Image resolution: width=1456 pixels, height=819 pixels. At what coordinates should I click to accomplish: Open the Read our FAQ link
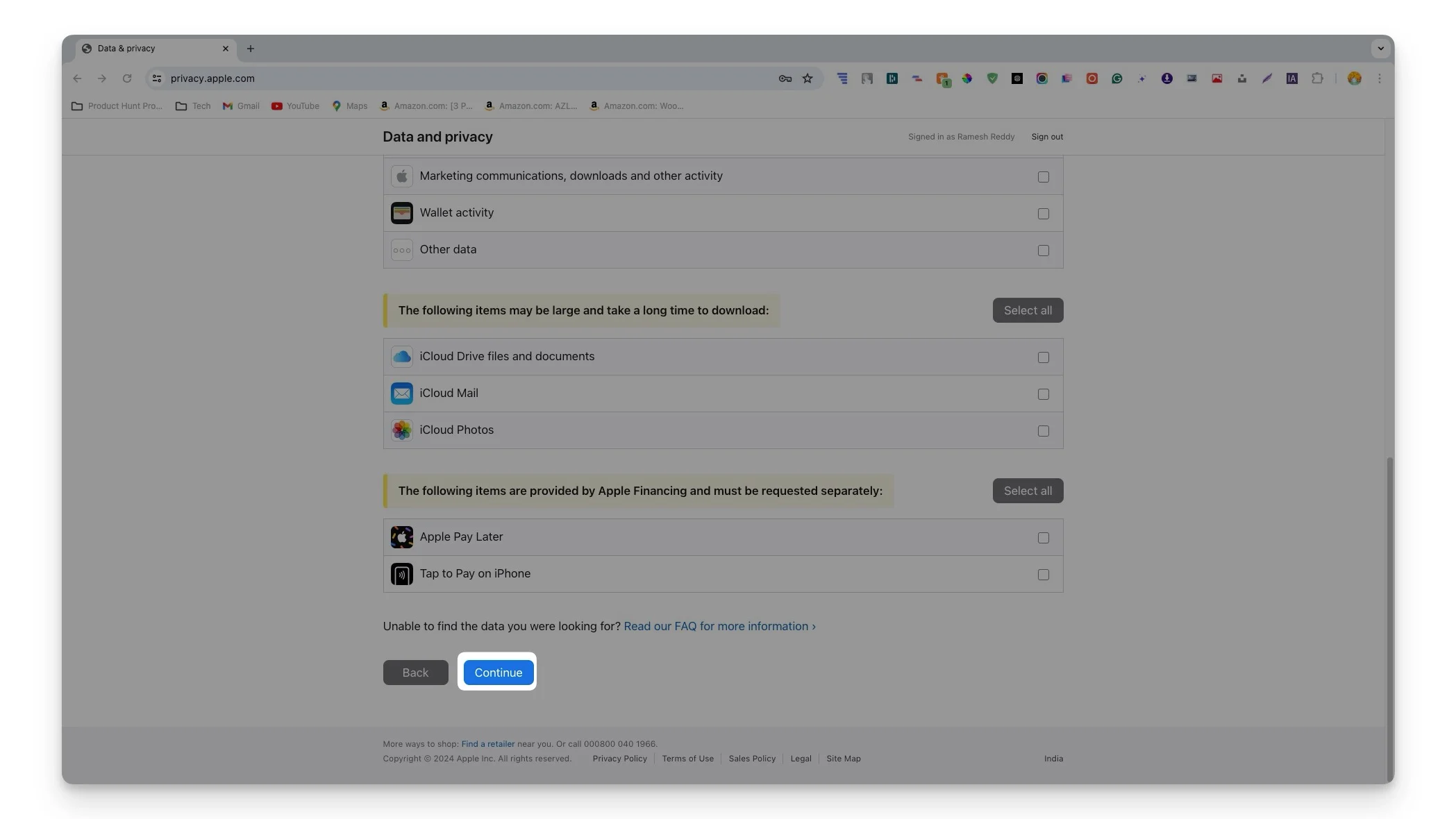pyautogui.click(x=719, y=626)
